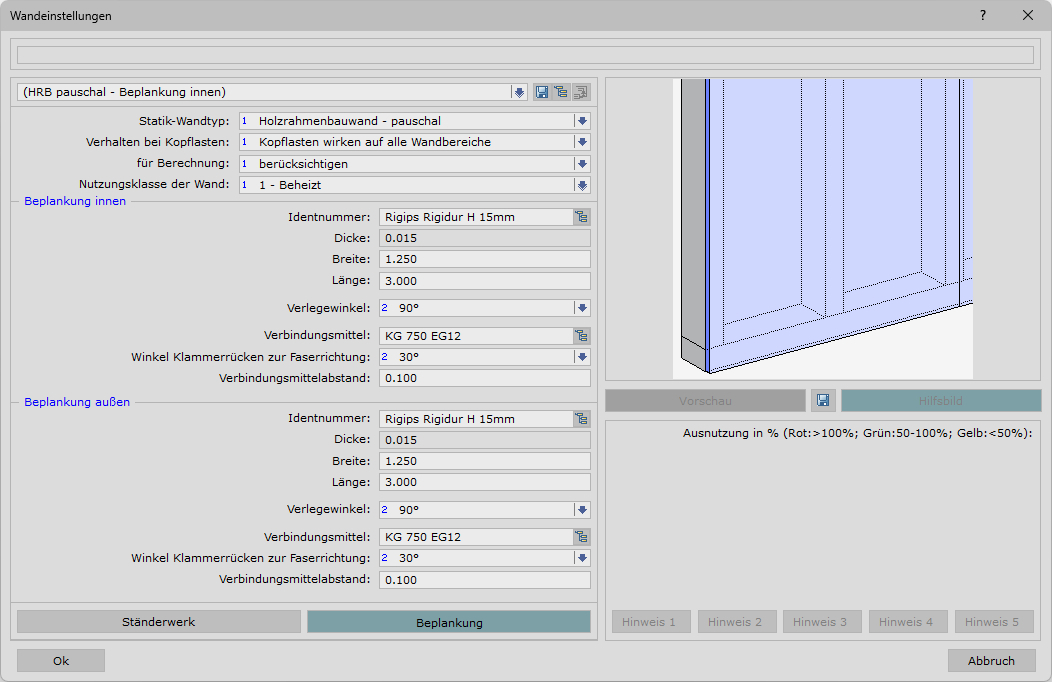Switch the preview to Hilfsbild

[x=940, y=401]
